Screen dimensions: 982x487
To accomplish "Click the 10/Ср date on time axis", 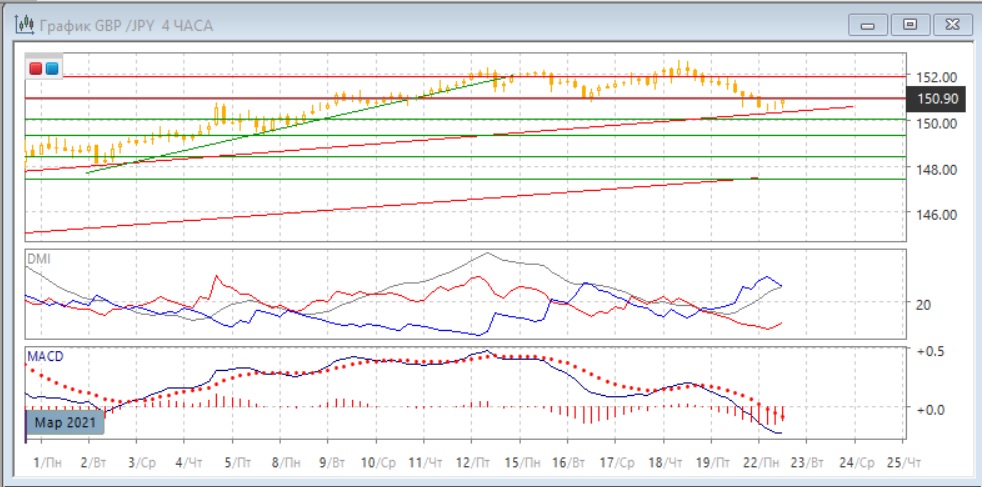I will pyautogui.click(x=380, y=464).
